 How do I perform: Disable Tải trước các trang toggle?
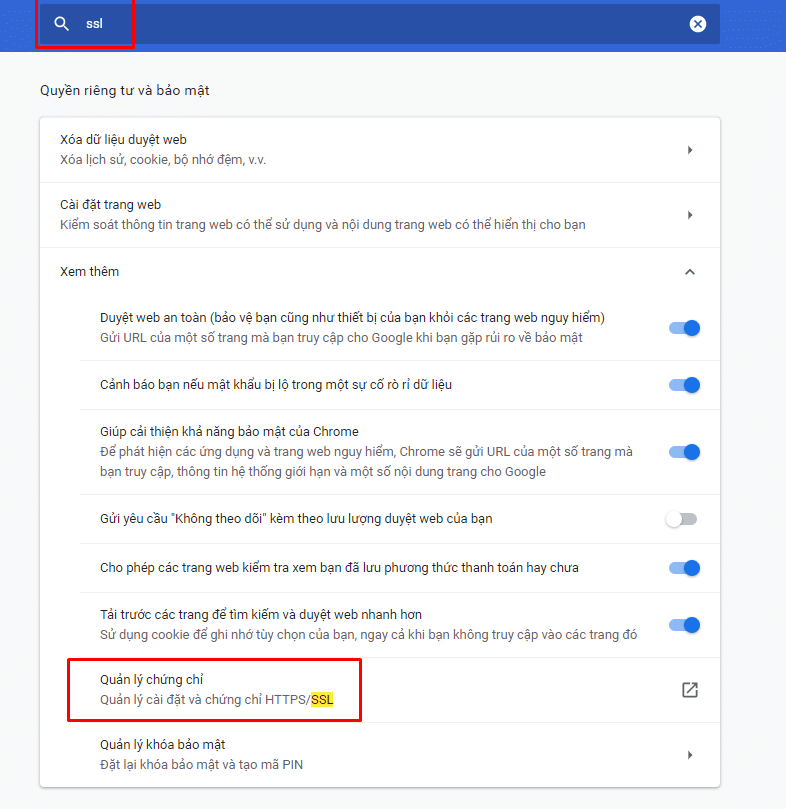click(684, 625)
